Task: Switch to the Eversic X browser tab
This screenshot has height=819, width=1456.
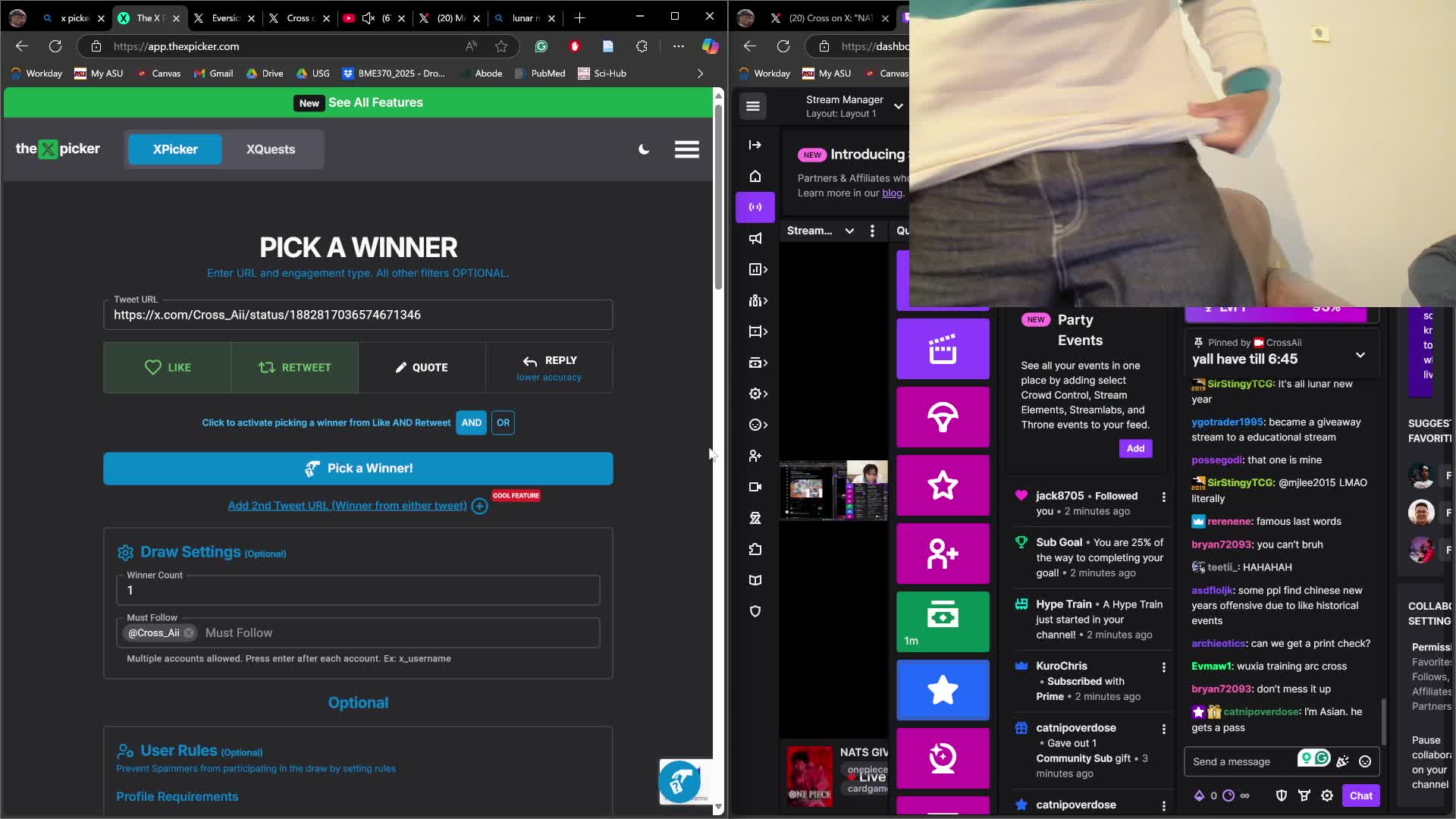Action: [223, 17]
